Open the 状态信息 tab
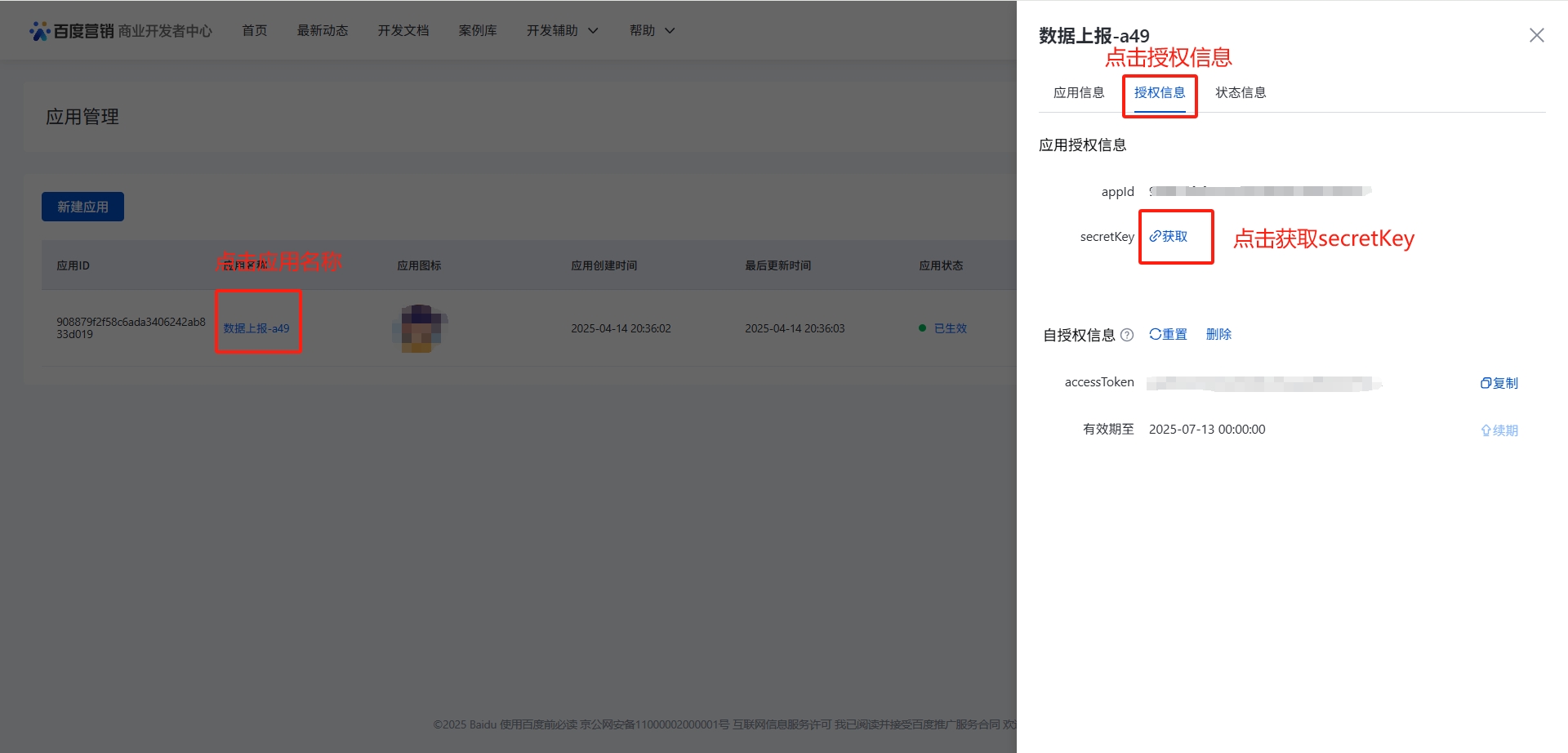The height and width of the screenshot is (753, 1568). 1240,92
